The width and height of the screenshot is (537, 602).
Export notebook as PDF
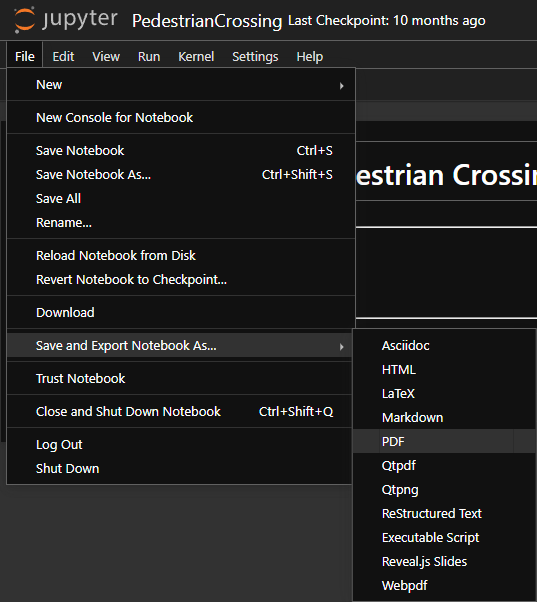pyautogui.click(x=444, y=442)
